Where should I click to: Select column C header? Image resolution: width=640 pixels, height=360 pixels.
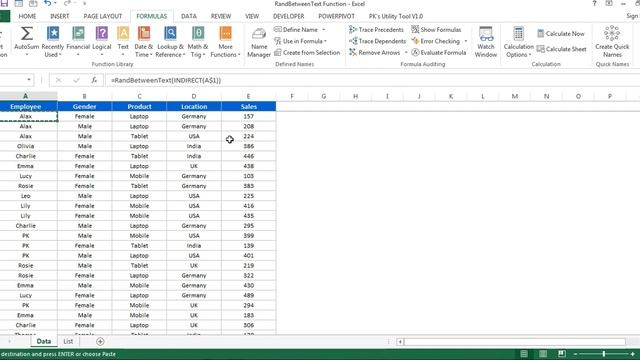tap(139, 96)
